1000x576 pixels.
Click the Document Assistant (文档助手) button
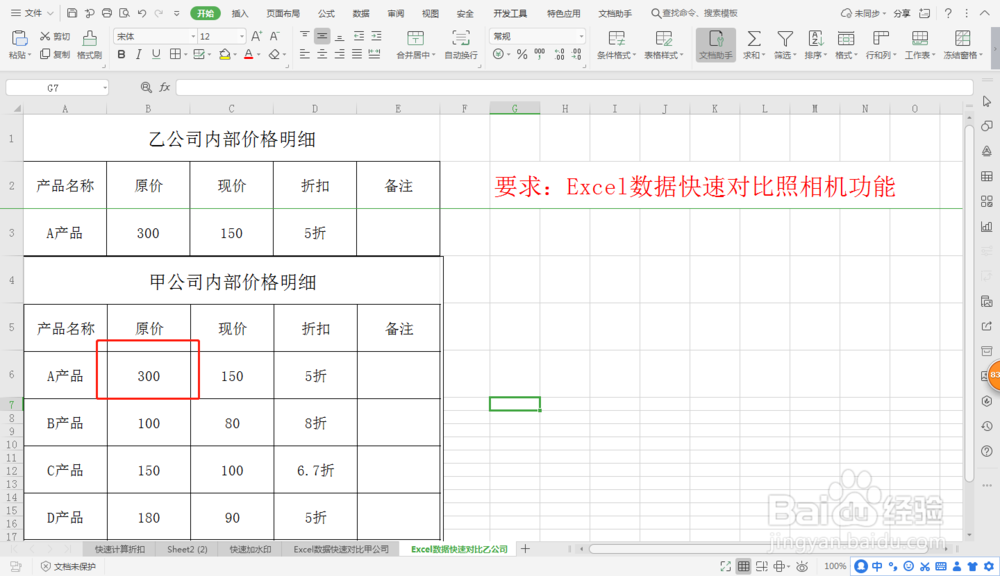[x=715, y=44]
